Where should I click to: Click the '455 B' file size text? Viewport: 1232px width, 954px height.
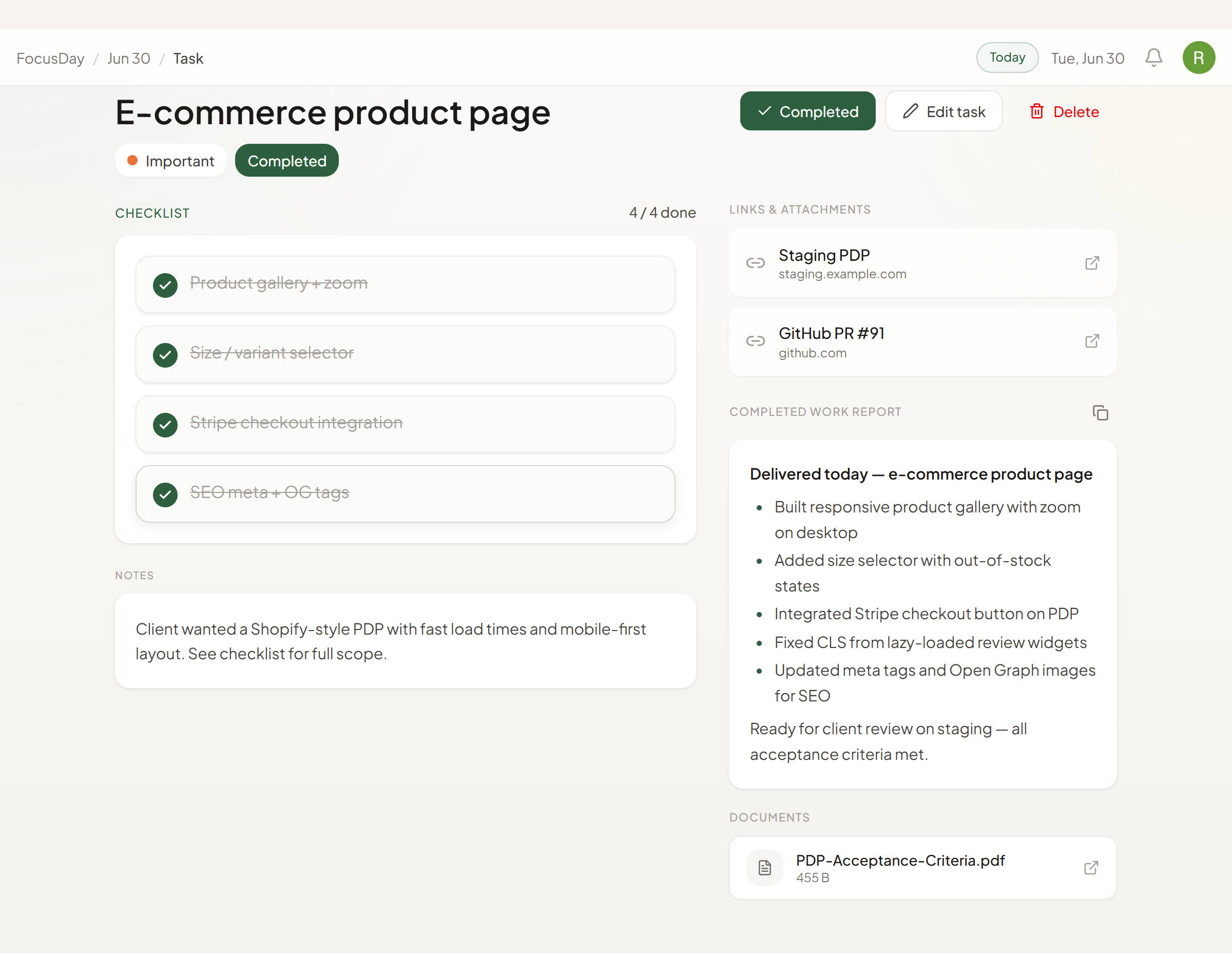[812, 879]
